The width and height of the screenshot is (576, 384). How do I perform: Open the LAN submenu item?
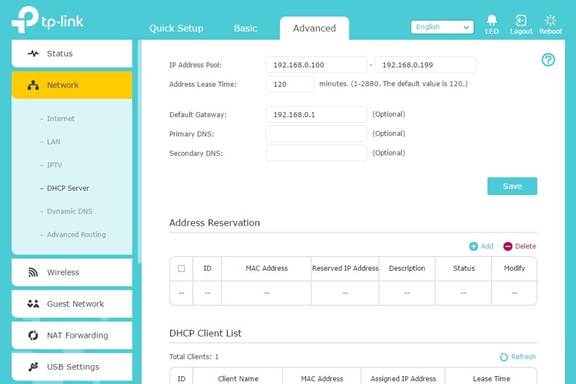(54, 142)
